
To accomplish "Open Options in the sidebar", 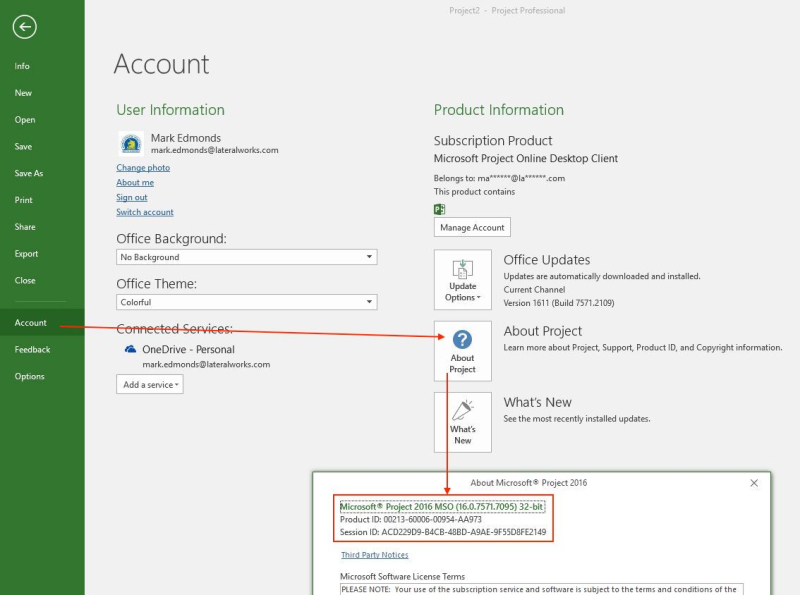I will (x=30, y=376).
